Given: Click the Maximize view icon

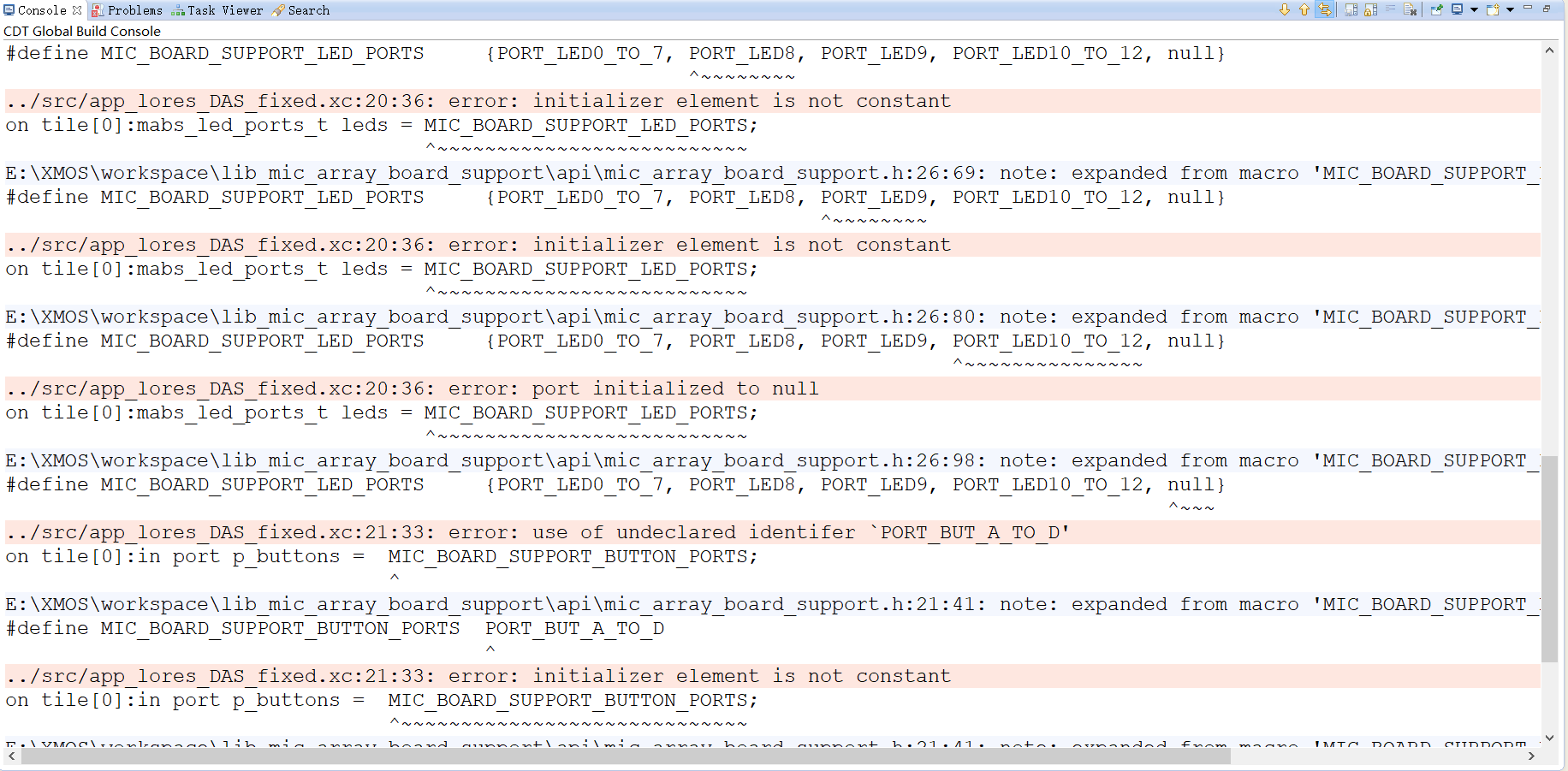Looking at the screenshot, I should tap(1548, 9).
